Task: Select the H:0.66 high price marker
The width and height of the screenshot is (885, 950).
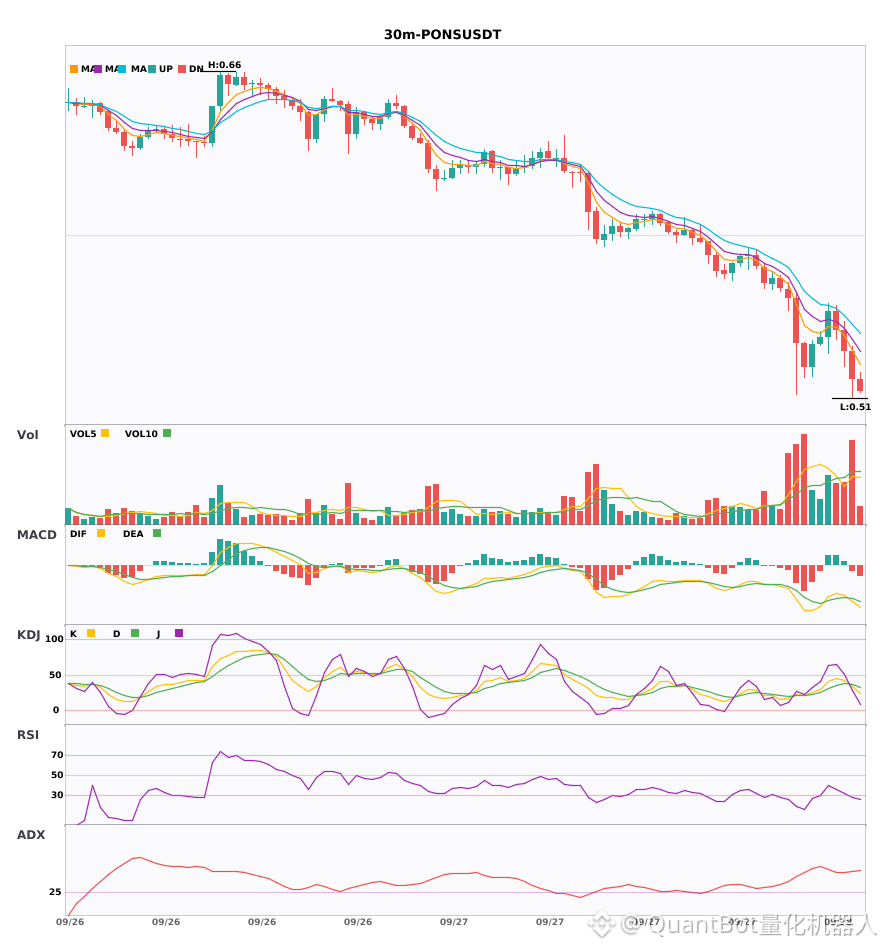Action: tap(224, 65)
